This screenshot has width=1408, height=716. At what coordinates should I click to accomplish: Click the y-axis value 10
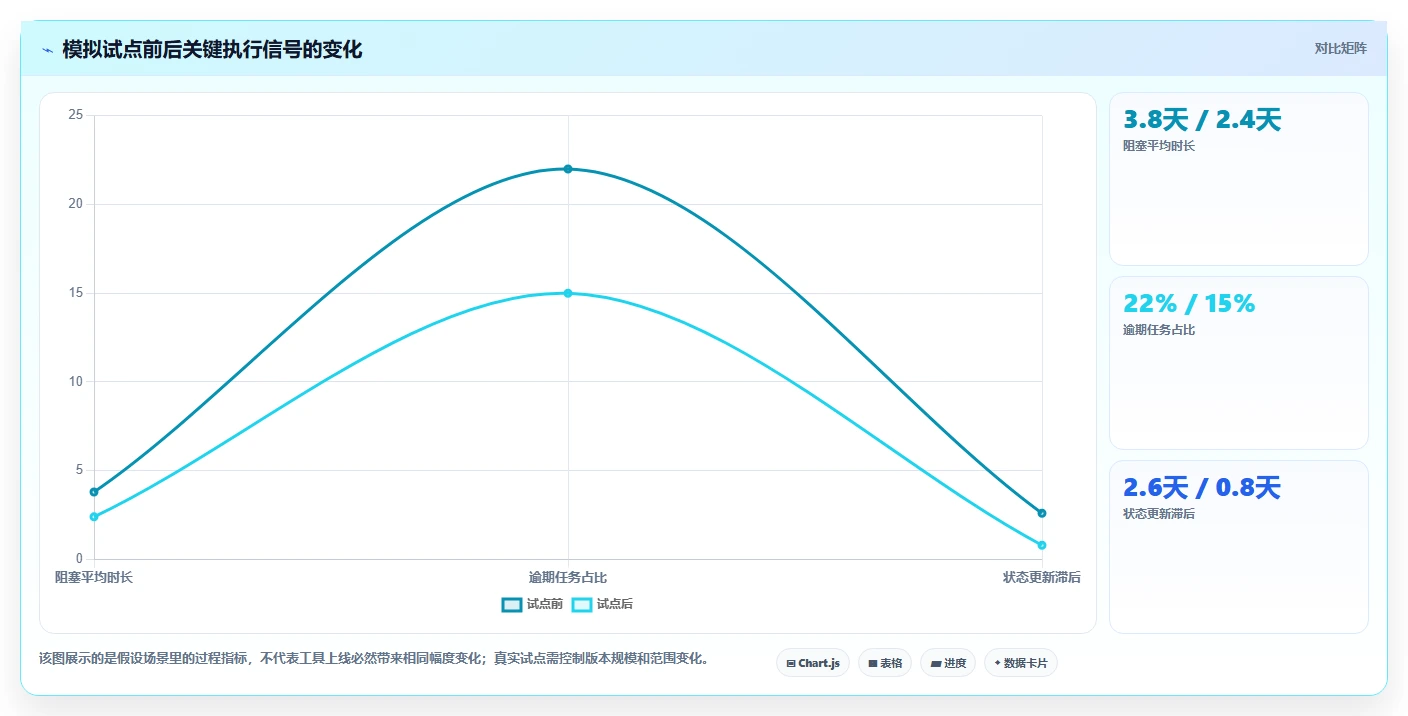click(75, 382)
